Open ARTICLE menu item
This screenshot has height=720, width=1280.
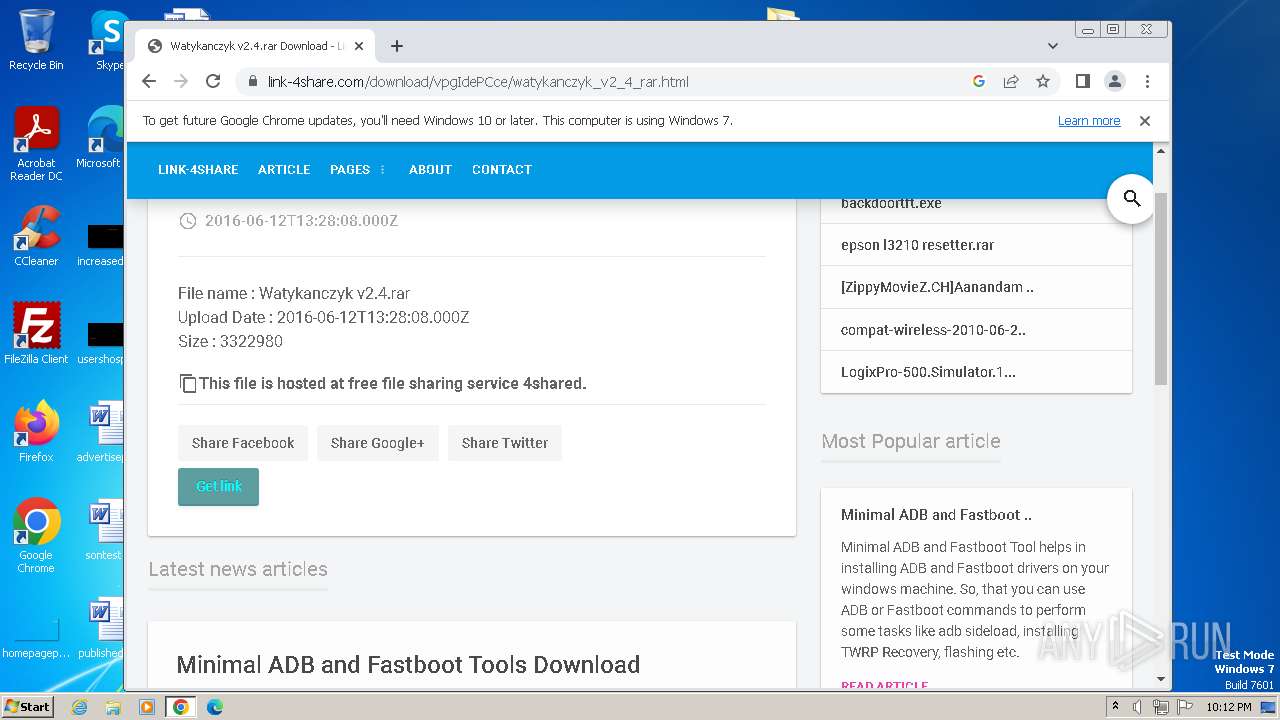284,170
